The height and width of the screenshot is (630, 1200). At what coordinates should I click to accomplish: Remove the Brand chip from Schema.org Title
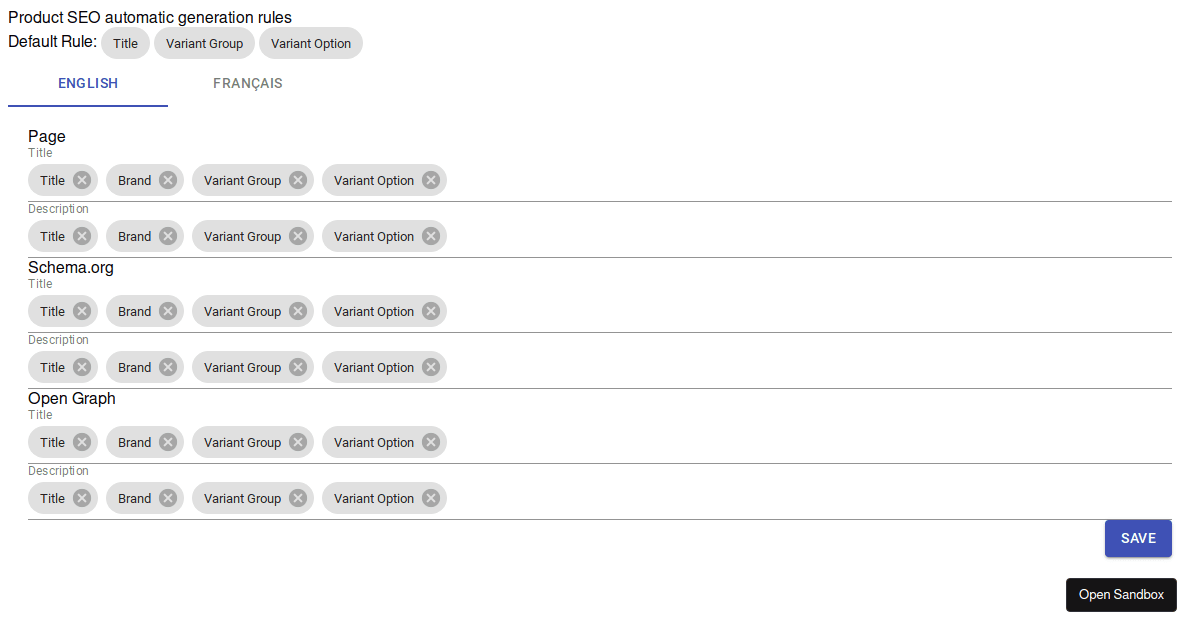[x=166, y=311]
